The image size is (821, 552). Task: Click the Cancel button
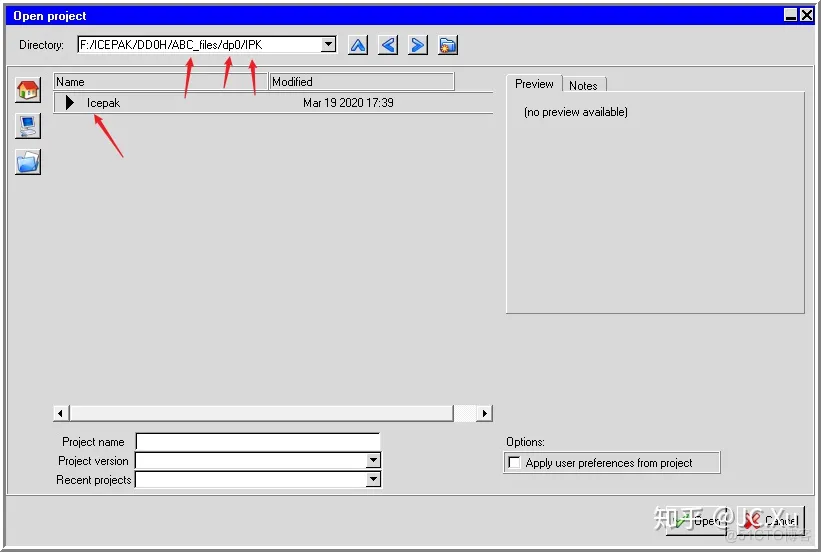coord(771,521)
